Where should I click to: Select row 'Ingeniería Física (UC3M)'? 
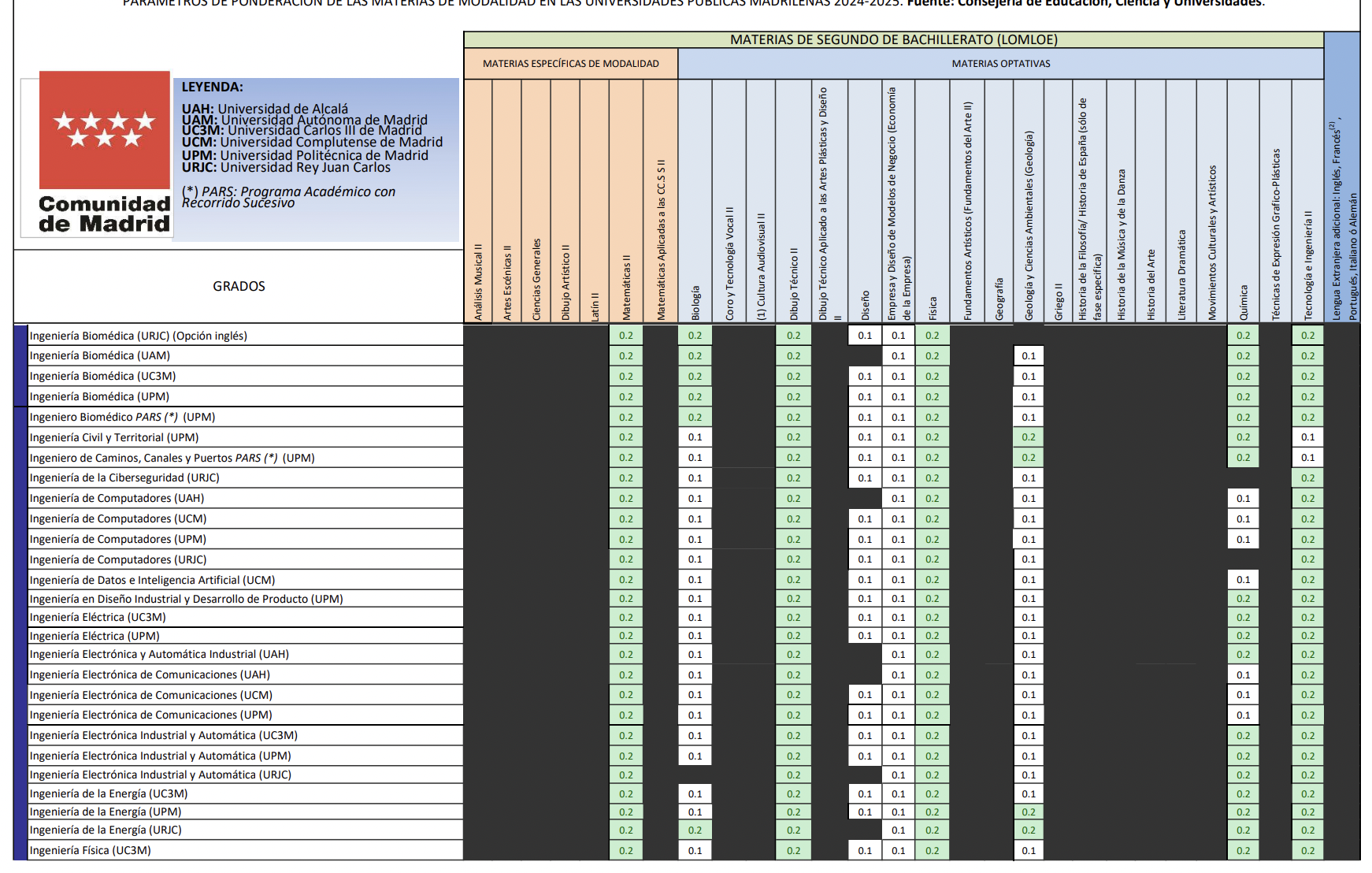coord(245,850)
